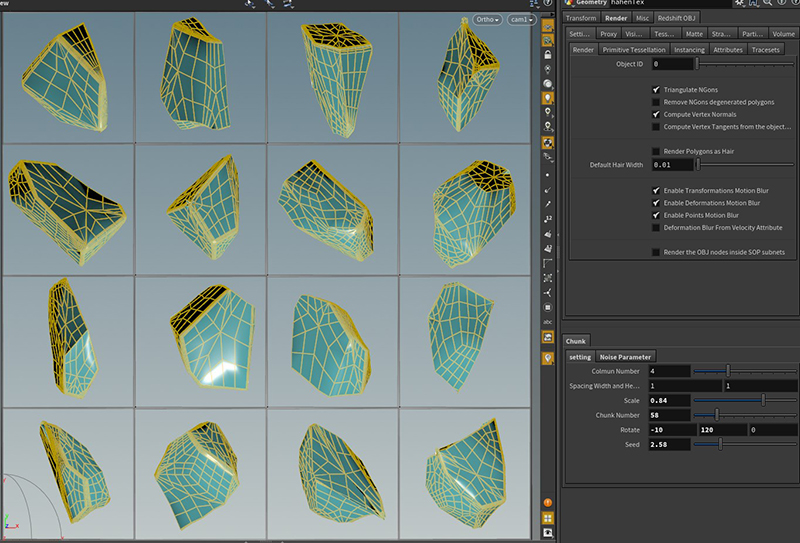Image resolution: width=800 pixels, height=543 pixels.
Task: Click the Colmun Number slider
Action: (x=744, y=371)
